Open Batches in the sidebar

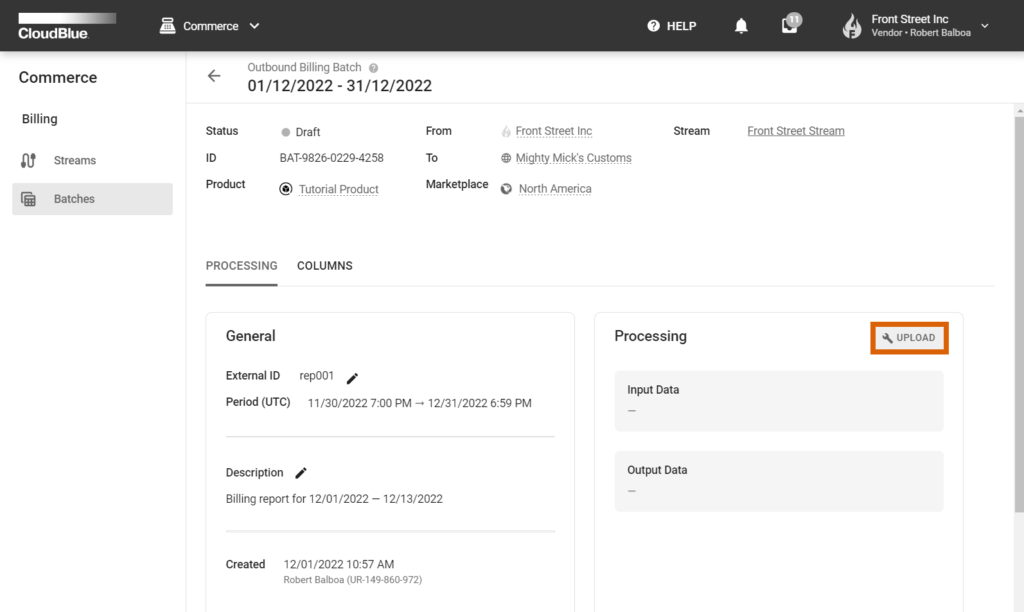(x=92, y=199)
